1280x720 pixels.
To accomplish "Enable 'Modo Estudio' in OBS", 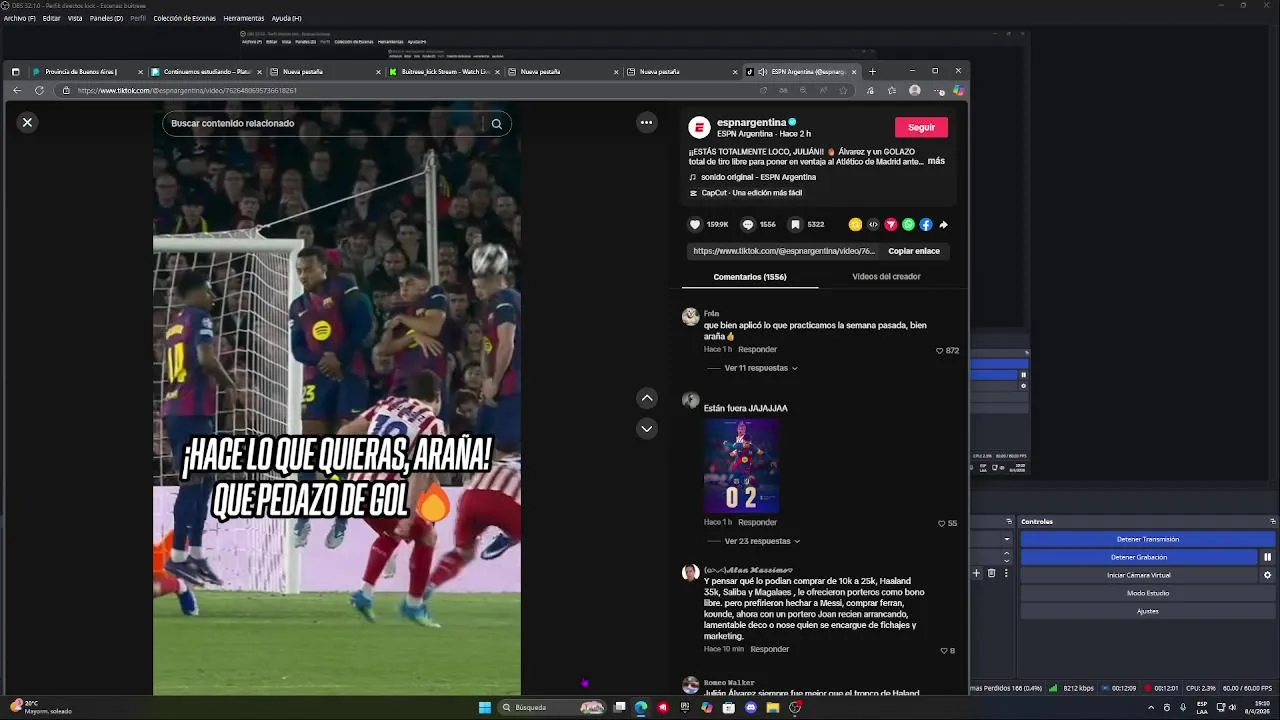I will point(1148,593).
